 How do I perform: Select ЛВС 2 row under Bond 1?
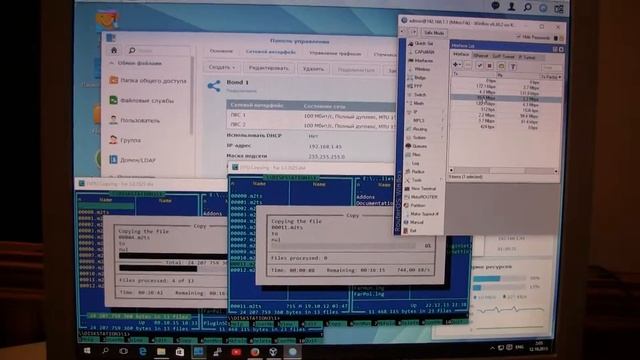click(311, 125)
